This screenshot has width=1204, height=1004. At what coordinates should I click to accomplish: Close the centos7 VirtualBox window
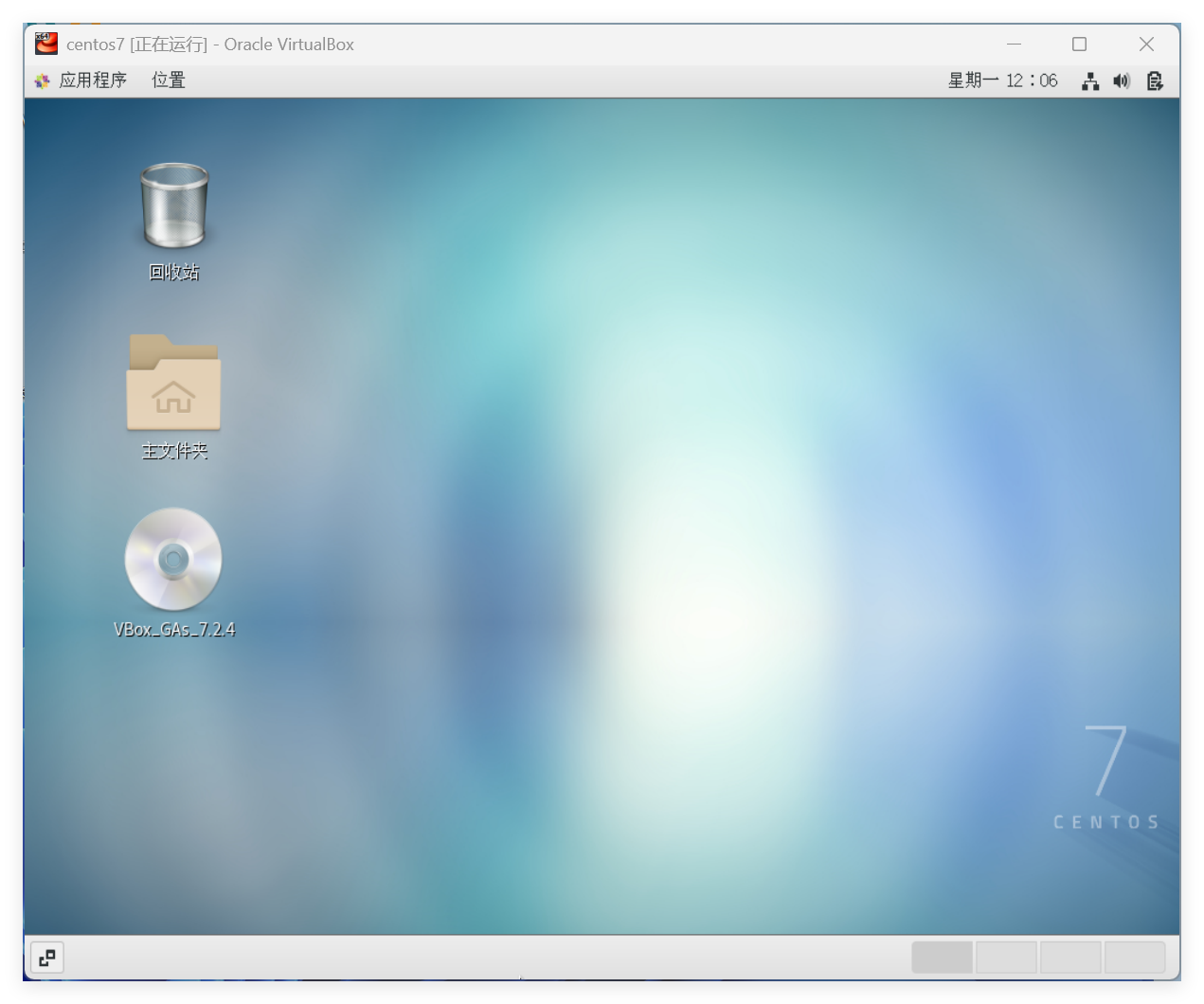[x=1146, y=44]
